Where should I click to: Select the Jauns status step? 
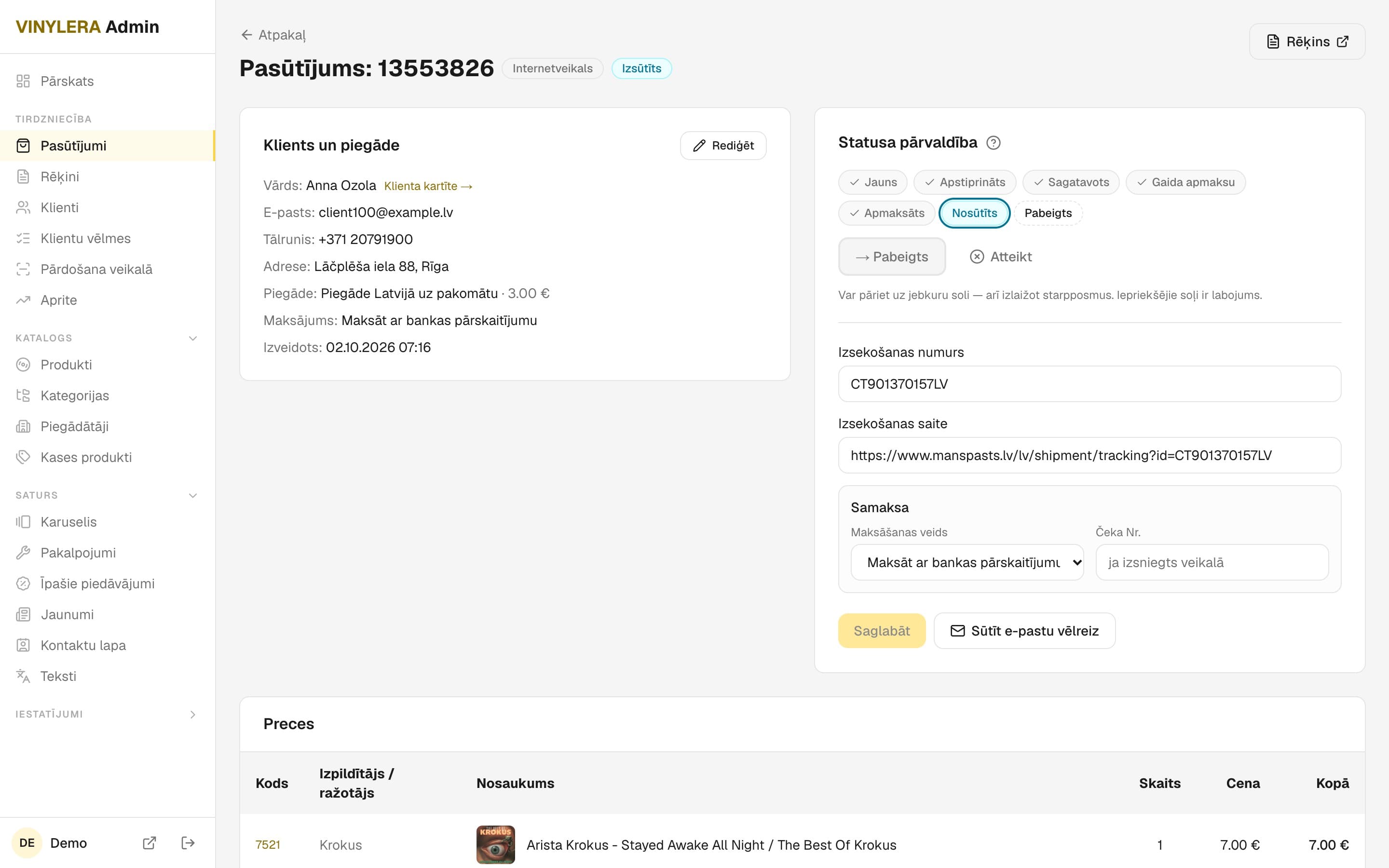tap(872, 182)
